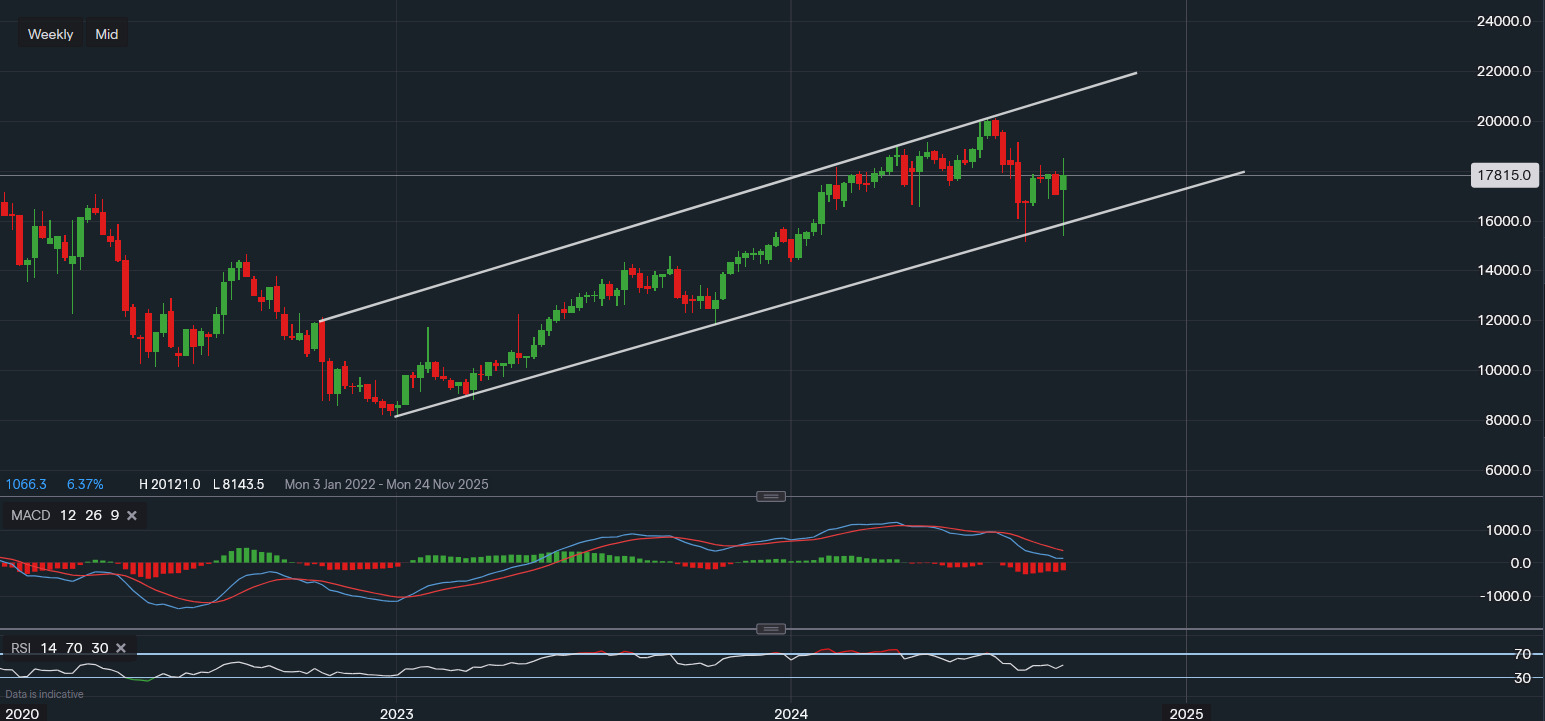Click the 2024 label on the time axis

click(x=790, y=714)
